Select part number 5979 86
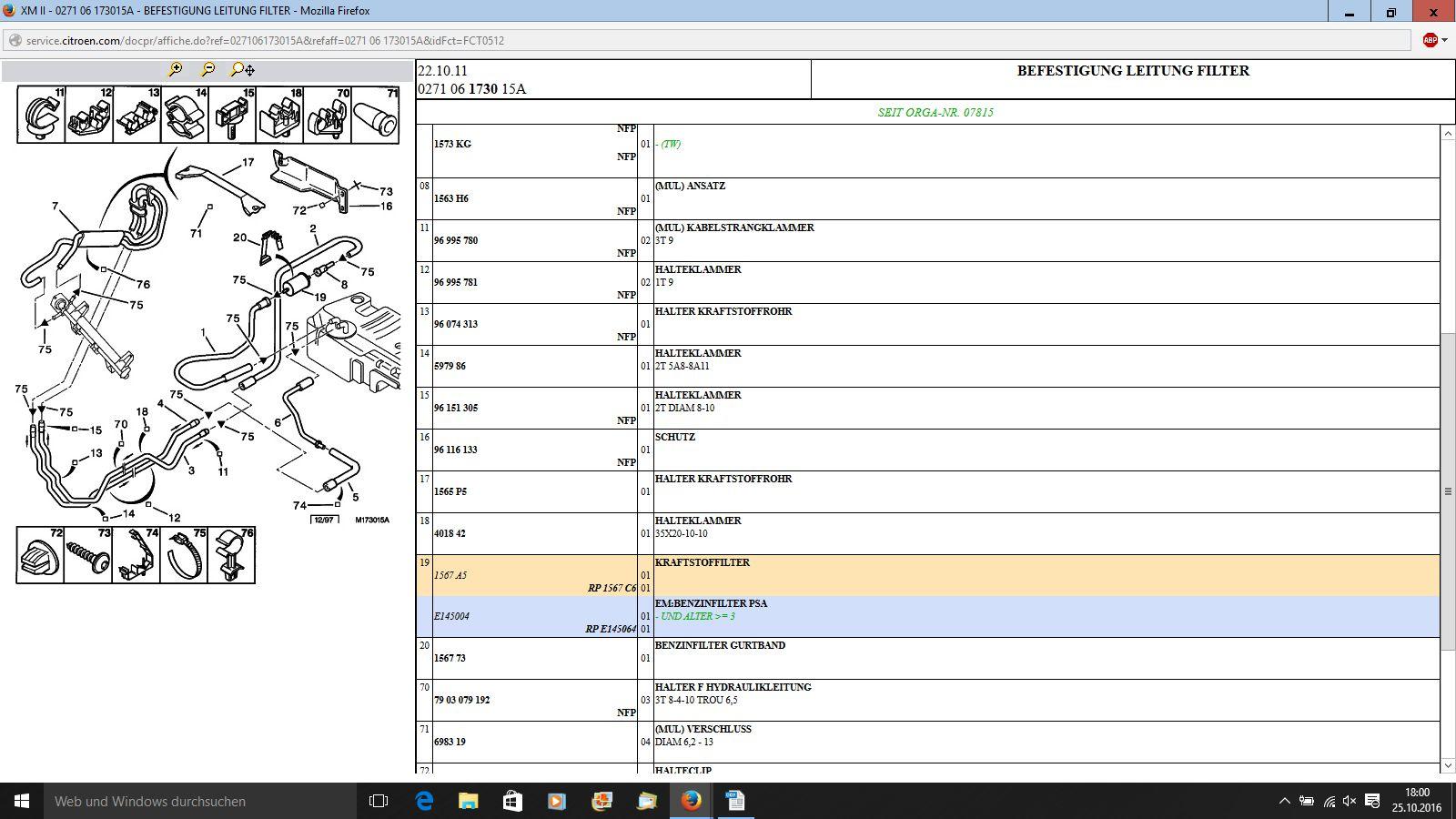This screenshot has width=1456, height=819. (450, 366)
